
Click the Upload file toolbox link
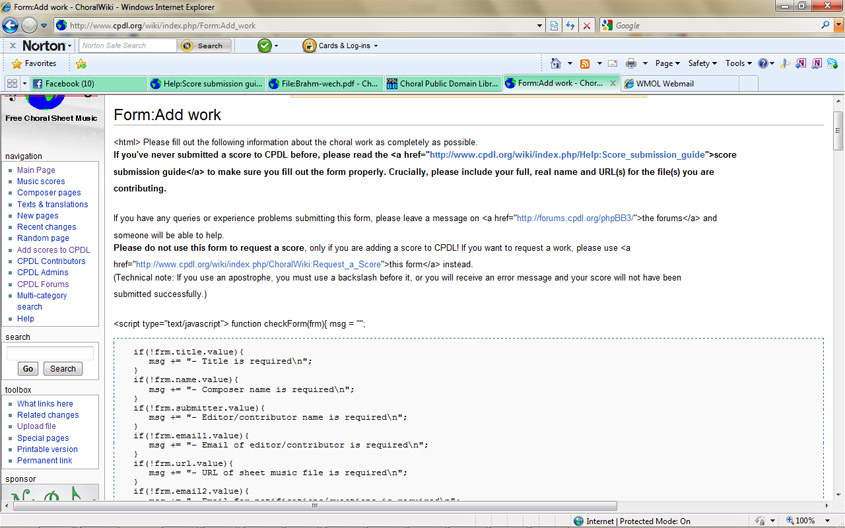point(36,426)
